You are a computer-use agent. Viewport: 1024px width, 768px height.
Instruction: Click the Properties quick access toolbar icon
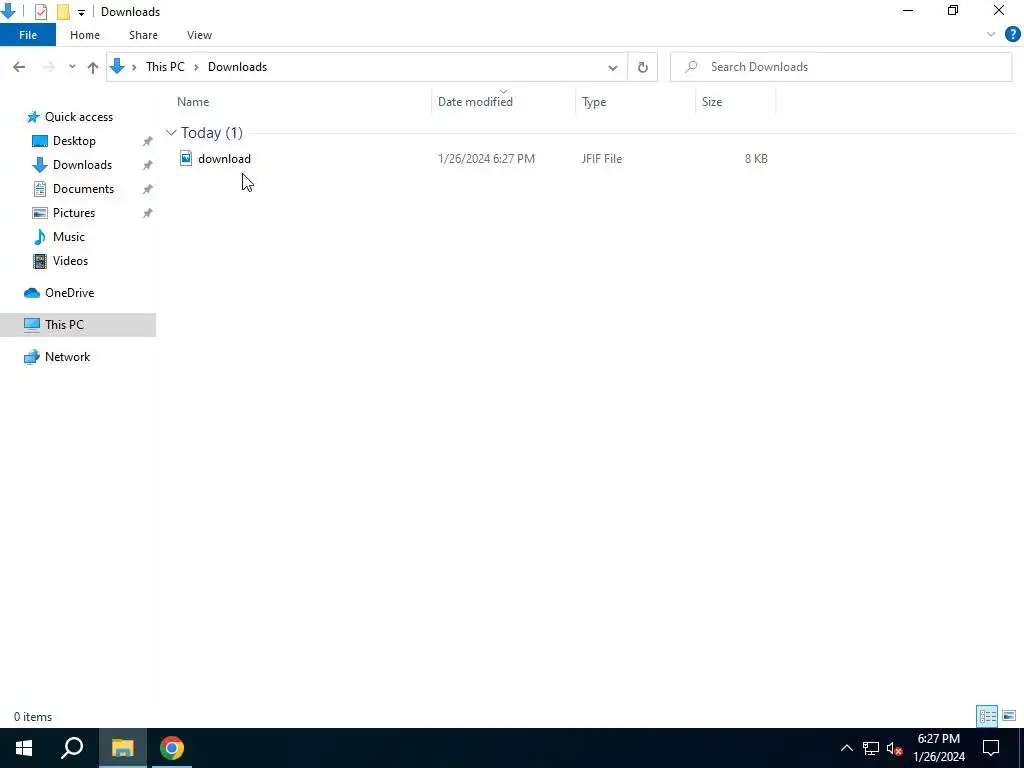tap(40, 12)
